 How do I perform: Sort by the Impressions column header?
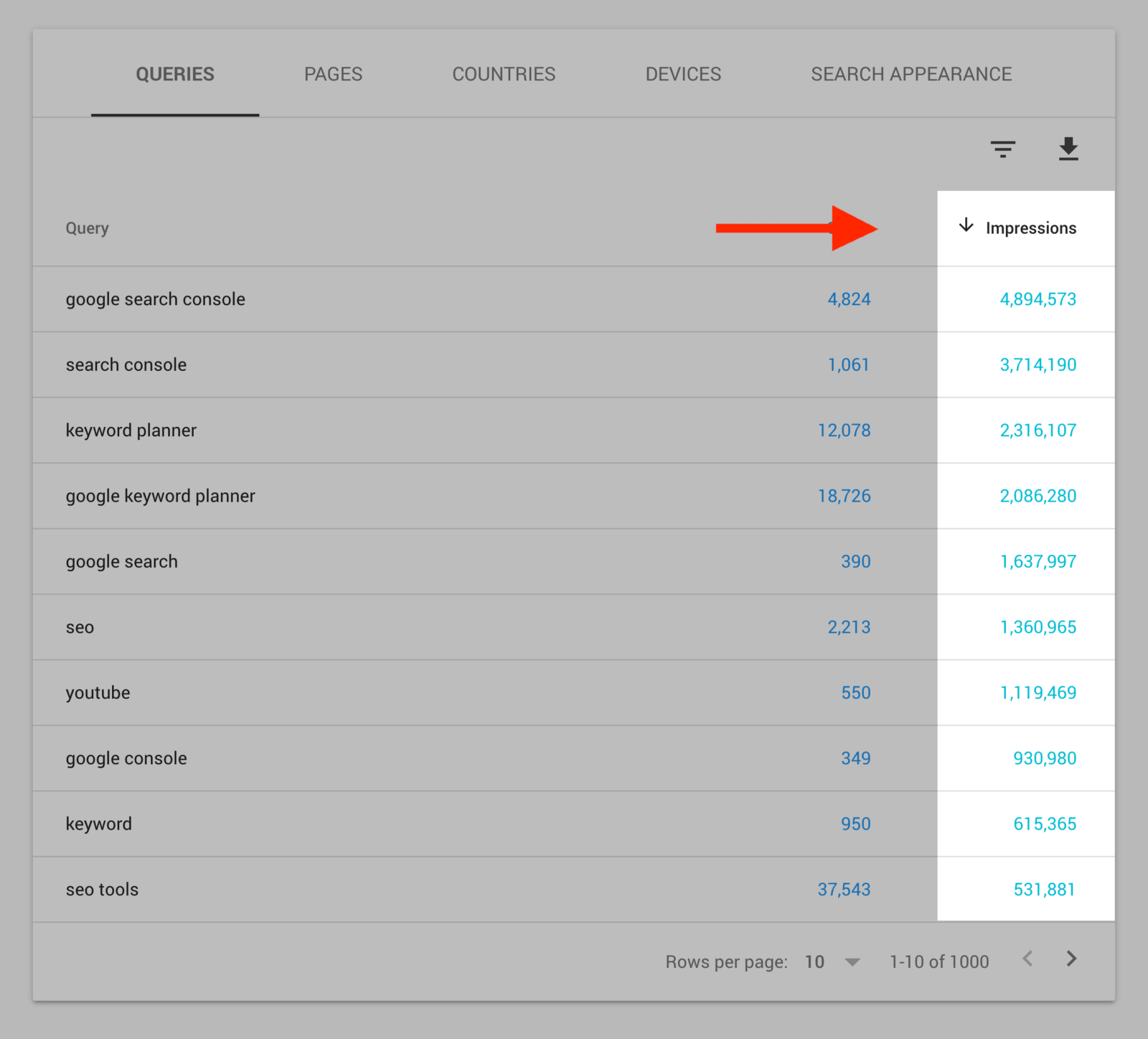coord(1031,228)
